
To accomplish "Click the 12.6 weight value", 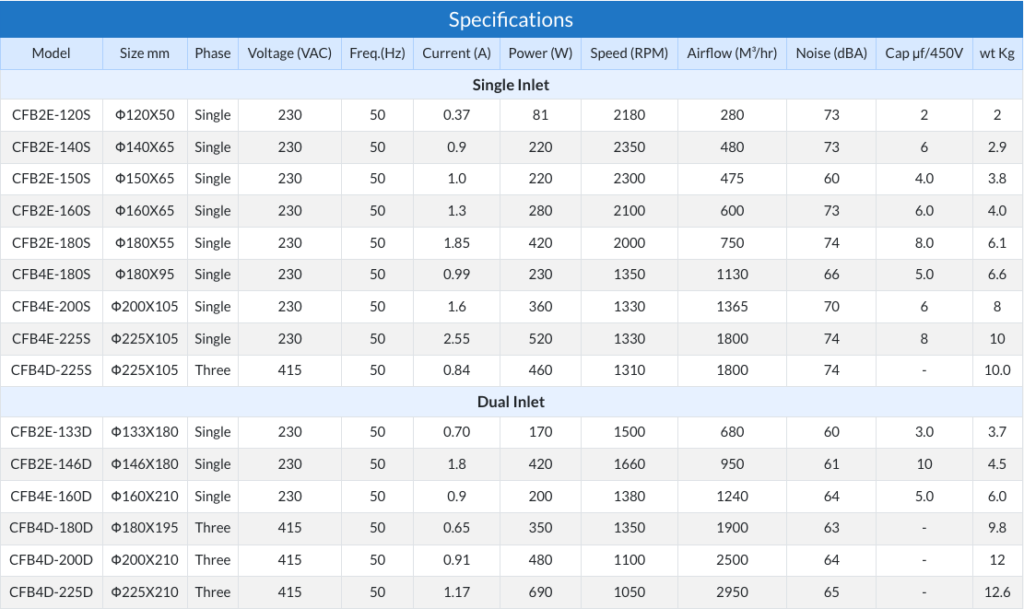I will [997, 592].
